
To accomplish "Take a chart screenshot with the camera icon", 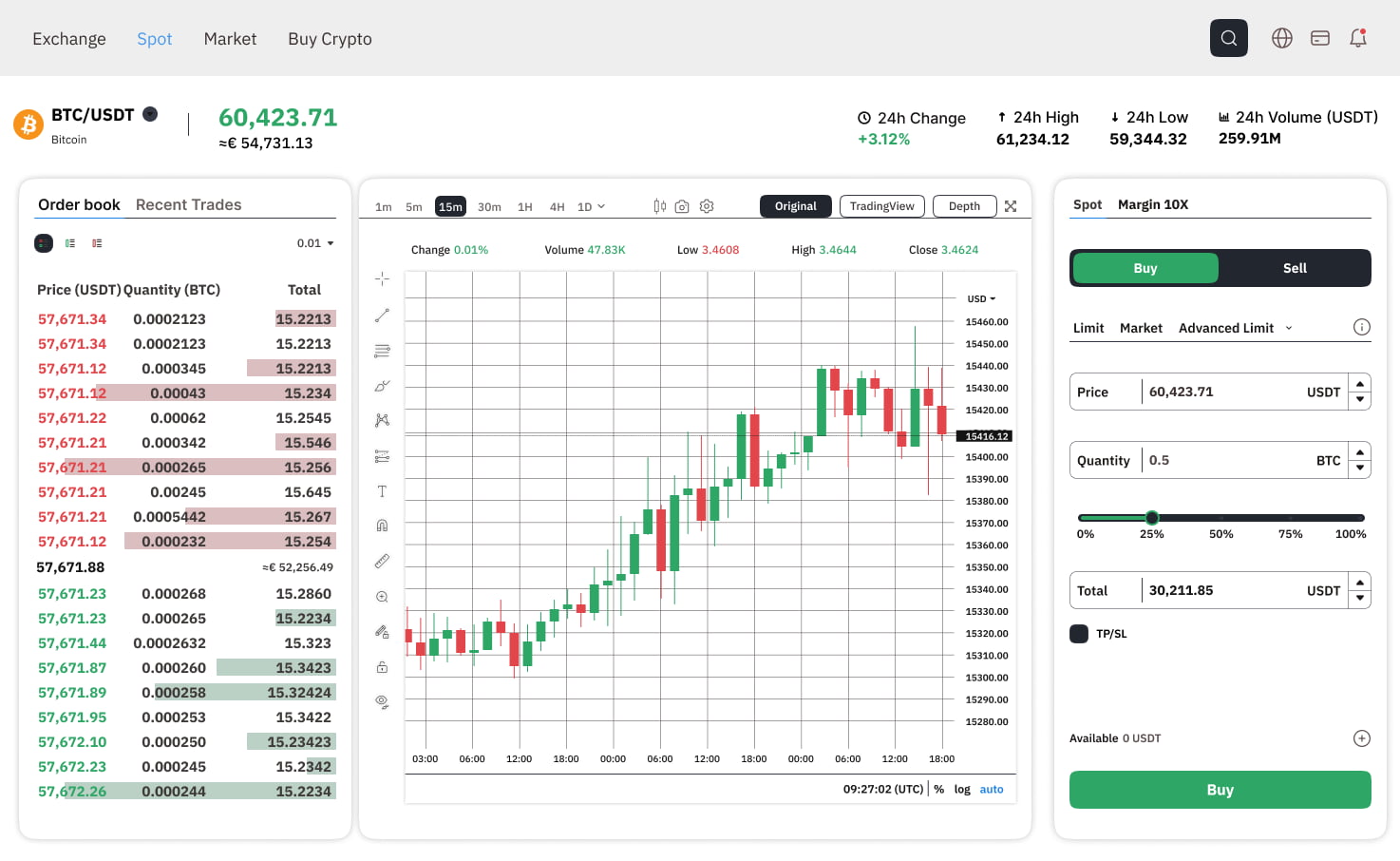I will tap(682, 205).
